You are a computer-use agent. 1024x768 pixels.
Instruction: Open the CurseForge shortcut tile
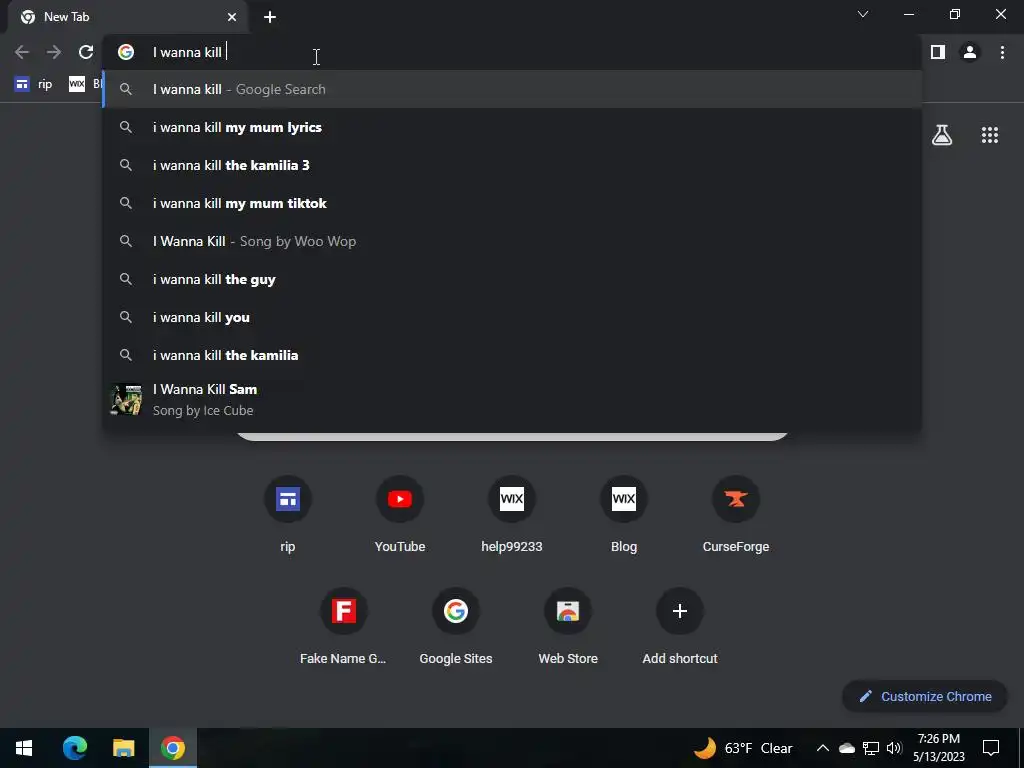(736, 515)
